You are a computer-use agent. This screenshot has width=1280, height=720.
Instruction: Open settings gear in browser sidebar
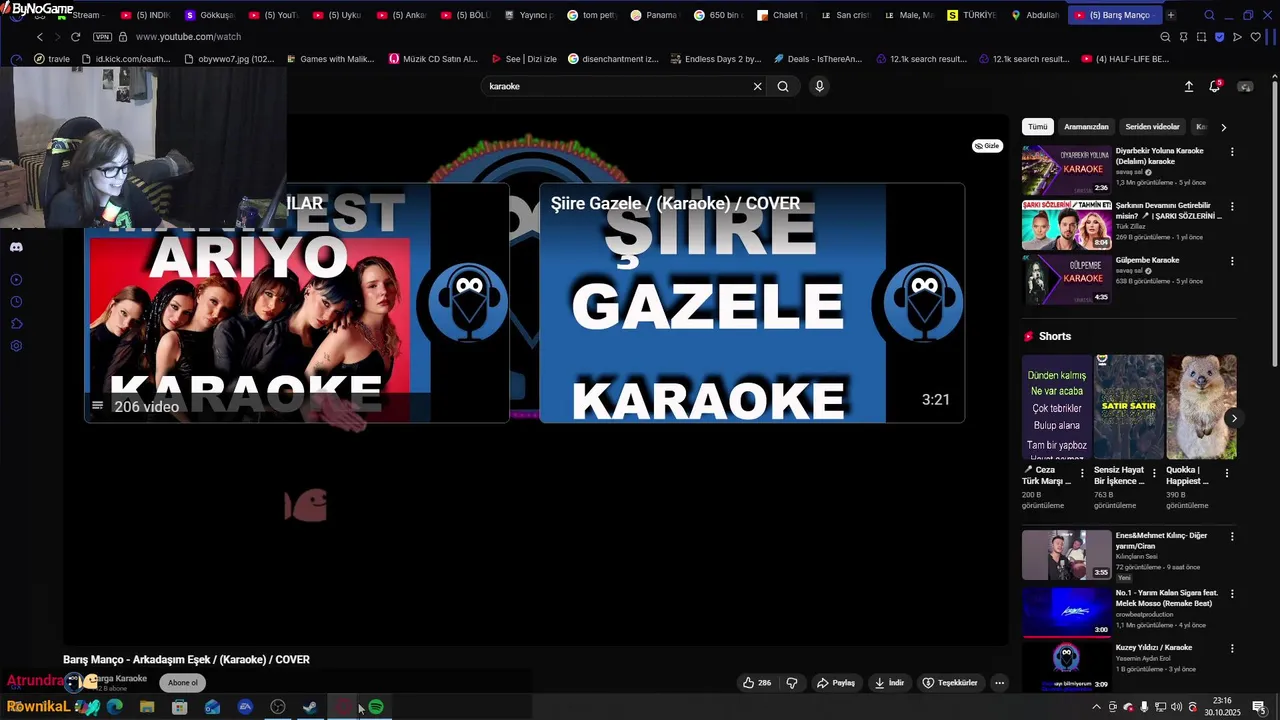16,346
